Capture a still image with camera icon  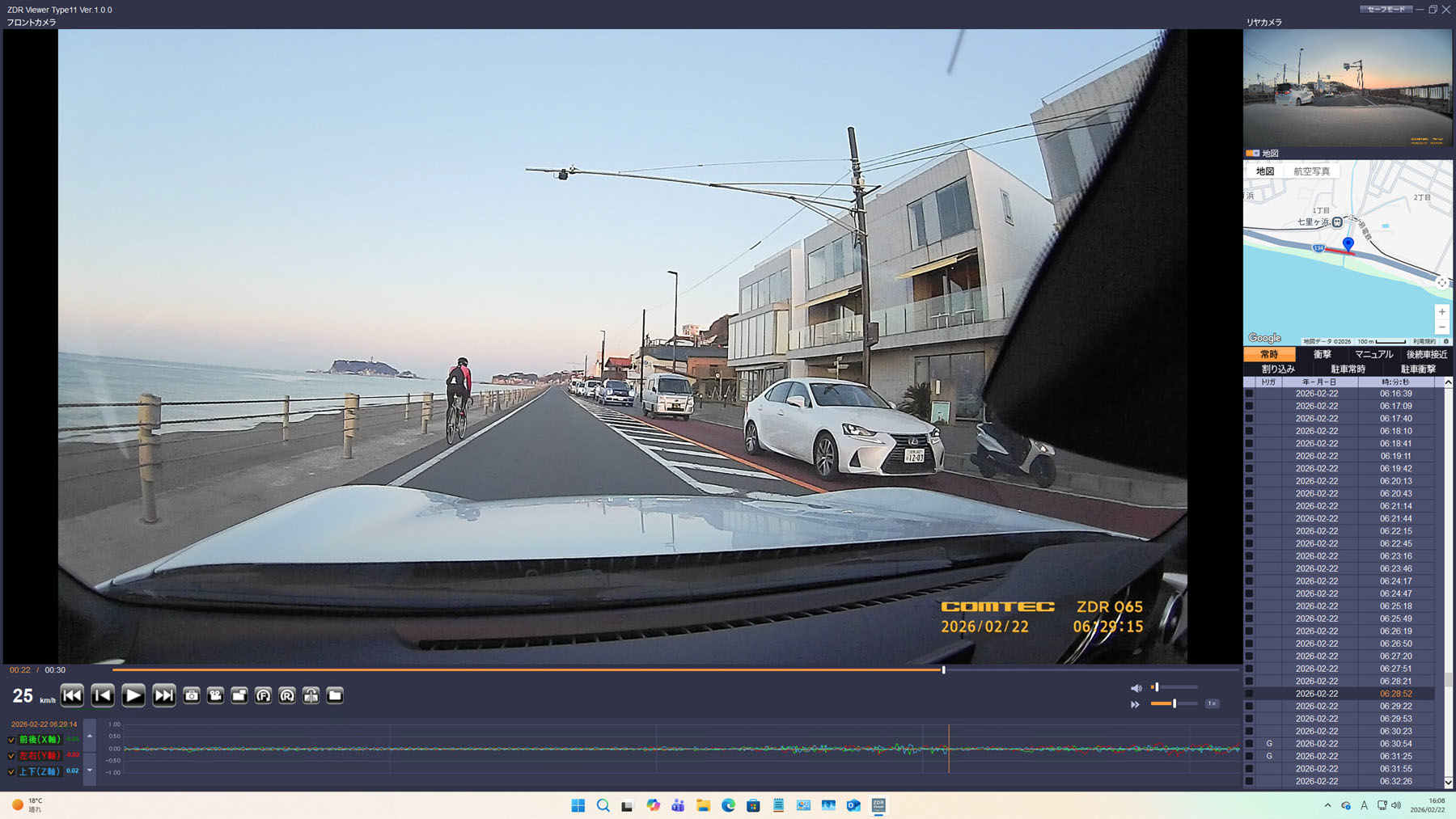click(192, 695)
